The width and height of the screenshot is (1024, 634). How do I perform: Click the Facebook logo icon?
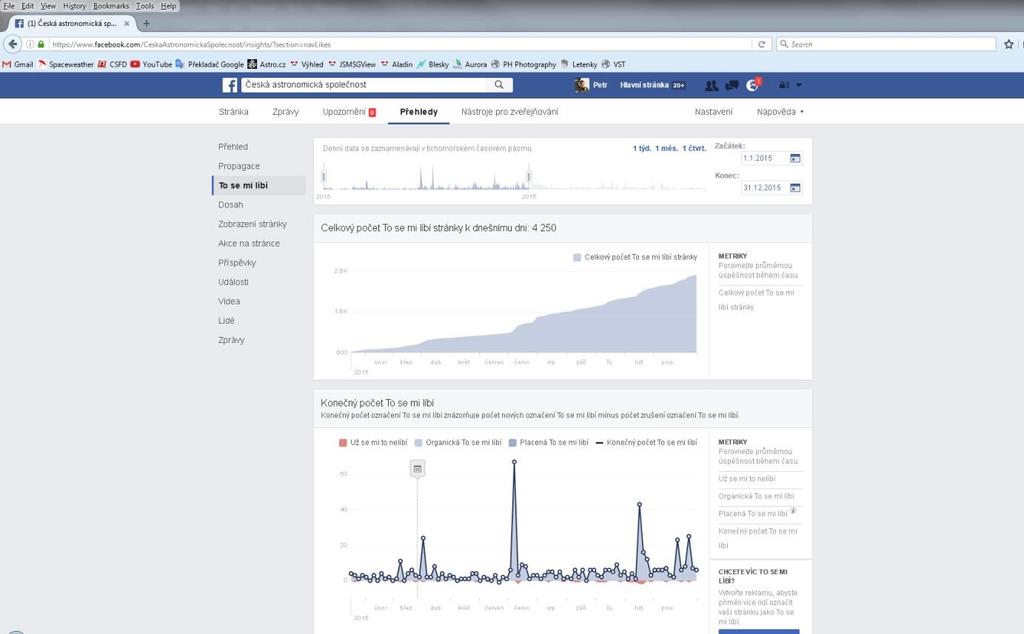[229, 85]
